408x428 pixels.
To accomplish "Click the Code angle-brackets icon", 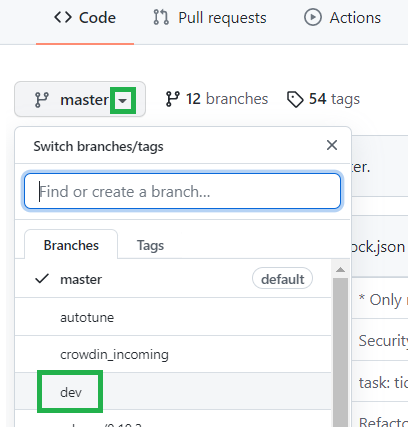I will coord(63,17).
